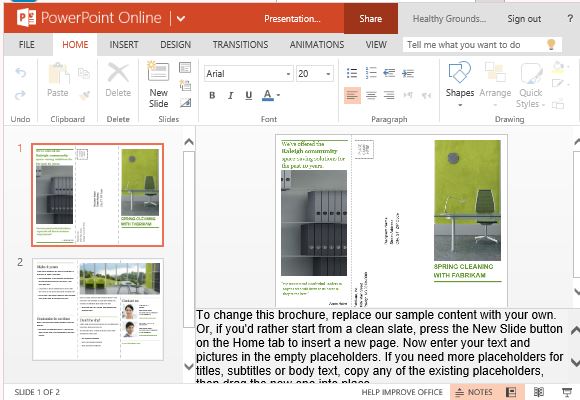Apply bulleted list
Screen dimensions: 580x400
coord(352,73)
